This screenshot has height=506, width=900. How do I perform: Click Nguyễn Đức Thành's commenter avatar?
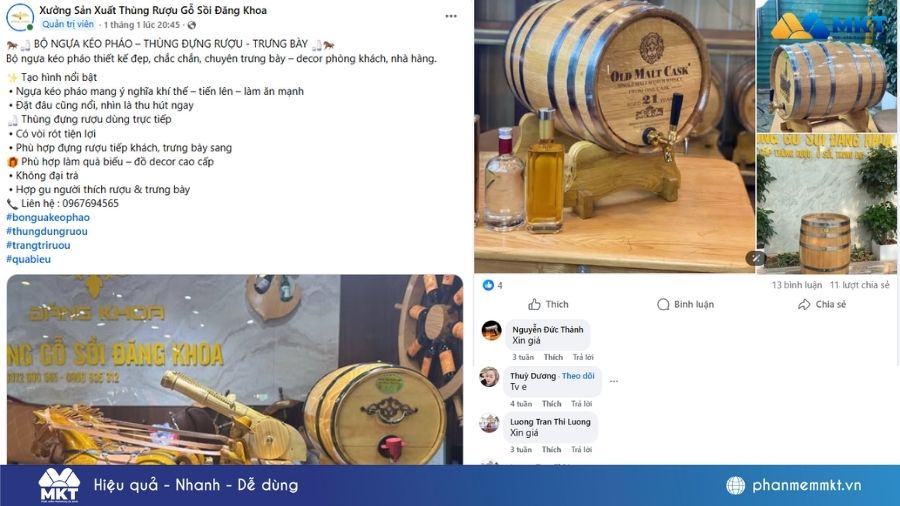tap(491, 331)
